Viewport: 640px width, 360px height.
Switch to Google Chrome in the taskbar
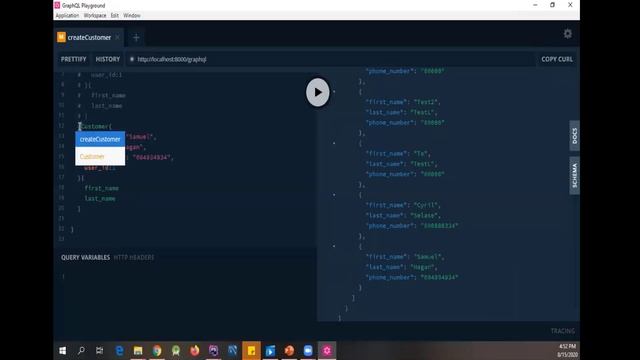[x=157, y=351]
